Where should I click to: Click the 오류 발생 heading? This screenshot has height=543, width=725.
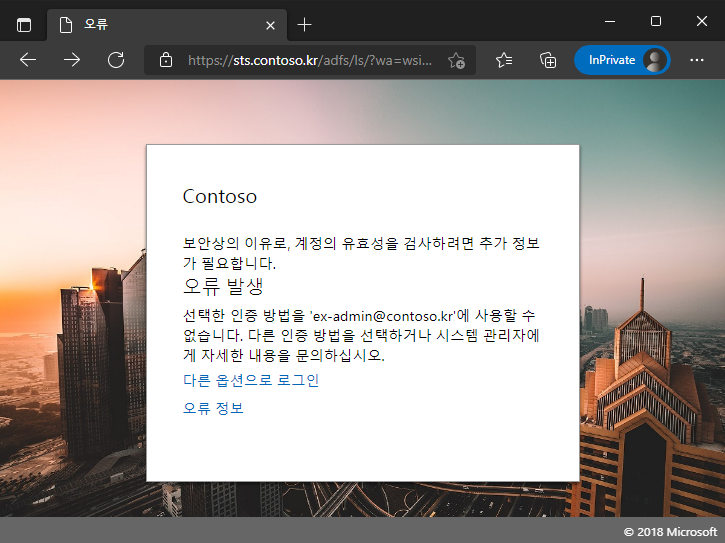(223, 286)
